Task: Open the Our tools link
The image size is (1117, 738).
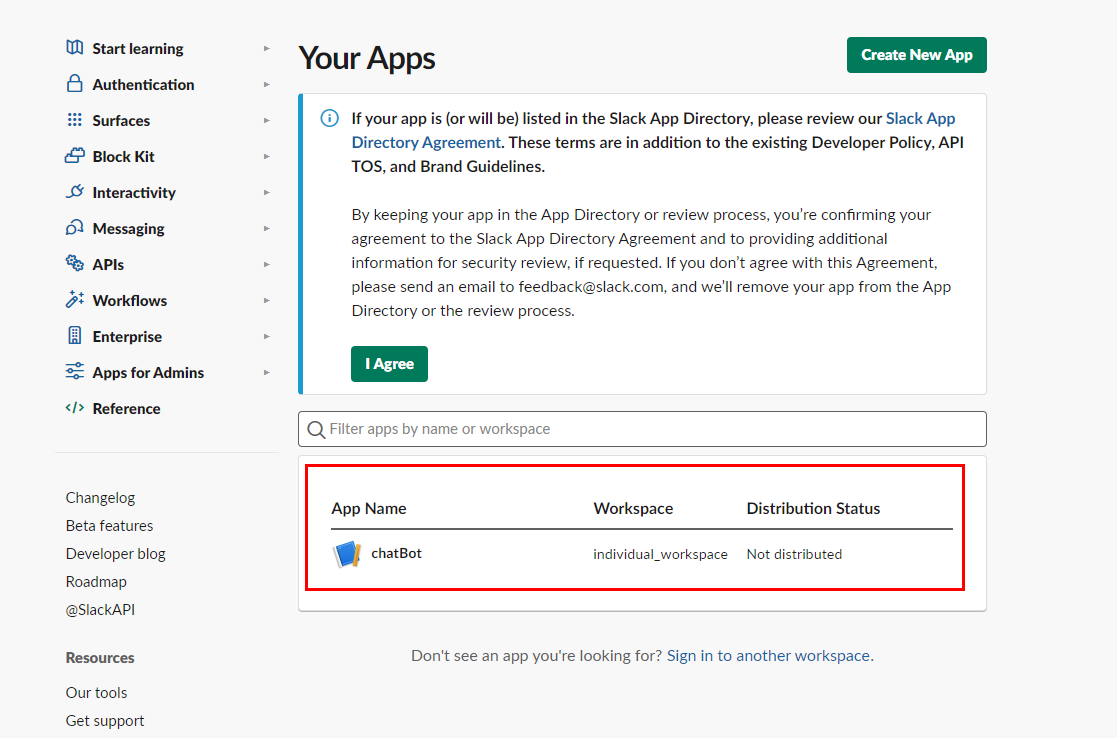Action: click(x=96, y=692)
